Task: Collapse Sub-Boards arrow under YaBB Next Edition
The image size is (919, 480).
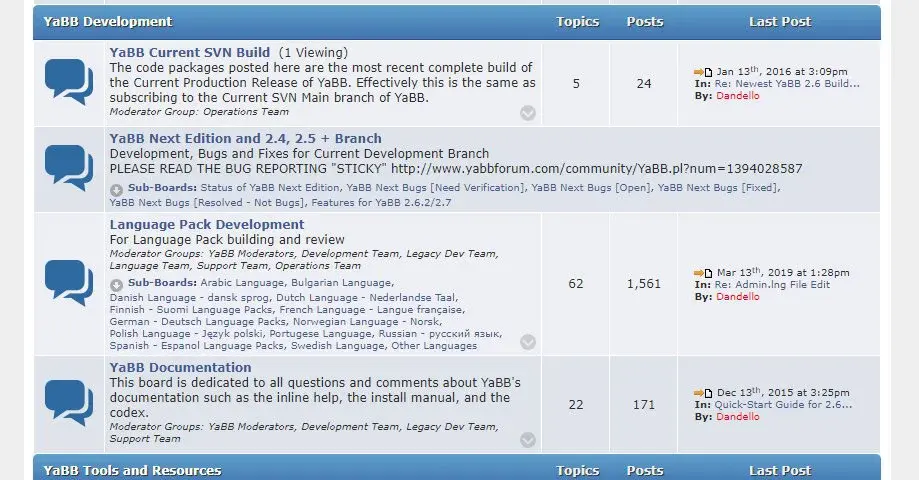Action: [x=116, y=190]
